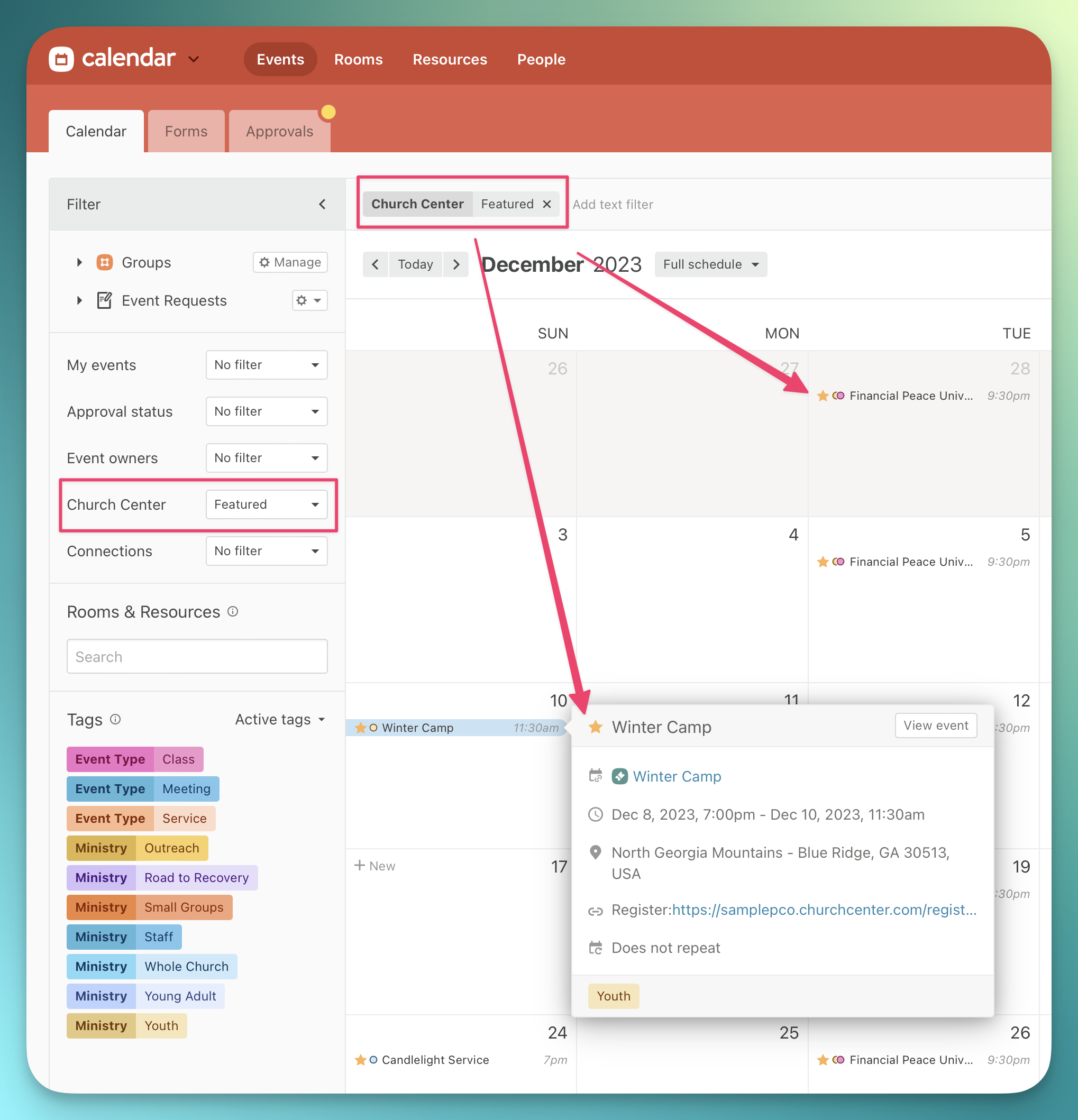Viewport: 1078px width, 1120px height.
Task: Open the Rooms menu item
Action: click(x=358, y=59)
